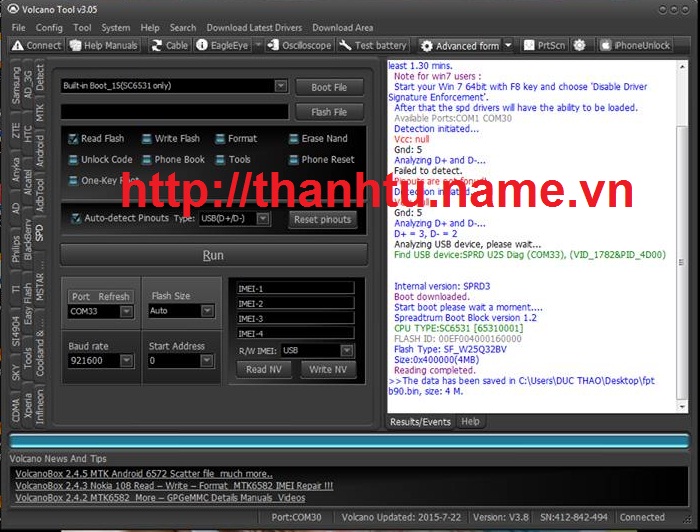Click the IMEI-1 input field
Screen dimensions: 700x532
click(x=296, y=288)
